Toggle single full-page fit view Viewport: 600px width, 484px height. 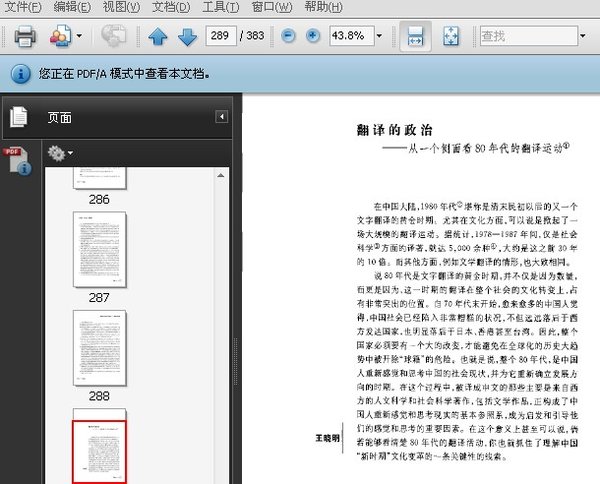tap(451, 37)
